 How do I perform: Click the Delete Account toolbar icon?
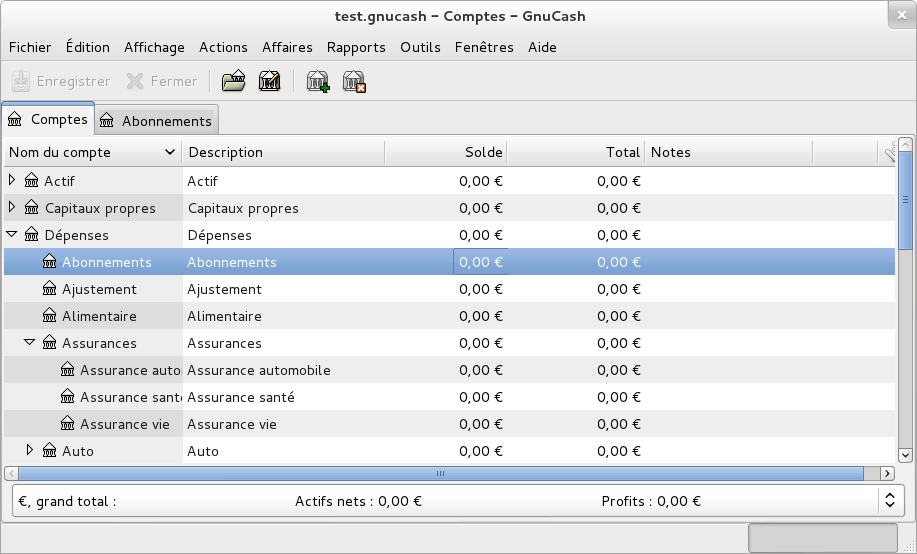tap(354, 82)
